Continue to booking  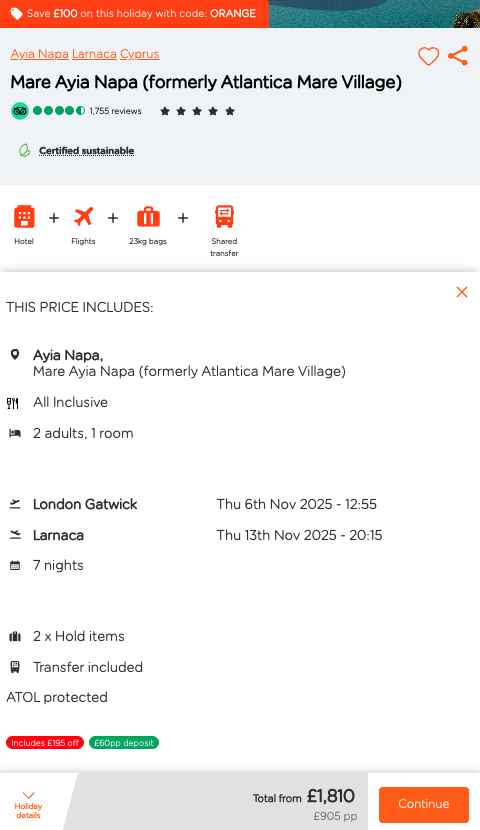point(424,804)
